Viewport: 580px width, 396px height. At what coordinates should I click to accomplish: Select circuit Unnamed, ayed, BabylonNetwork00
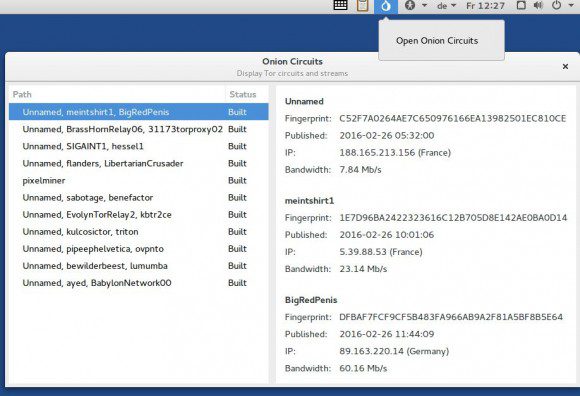pyautogui.click(x=139, y=283)
